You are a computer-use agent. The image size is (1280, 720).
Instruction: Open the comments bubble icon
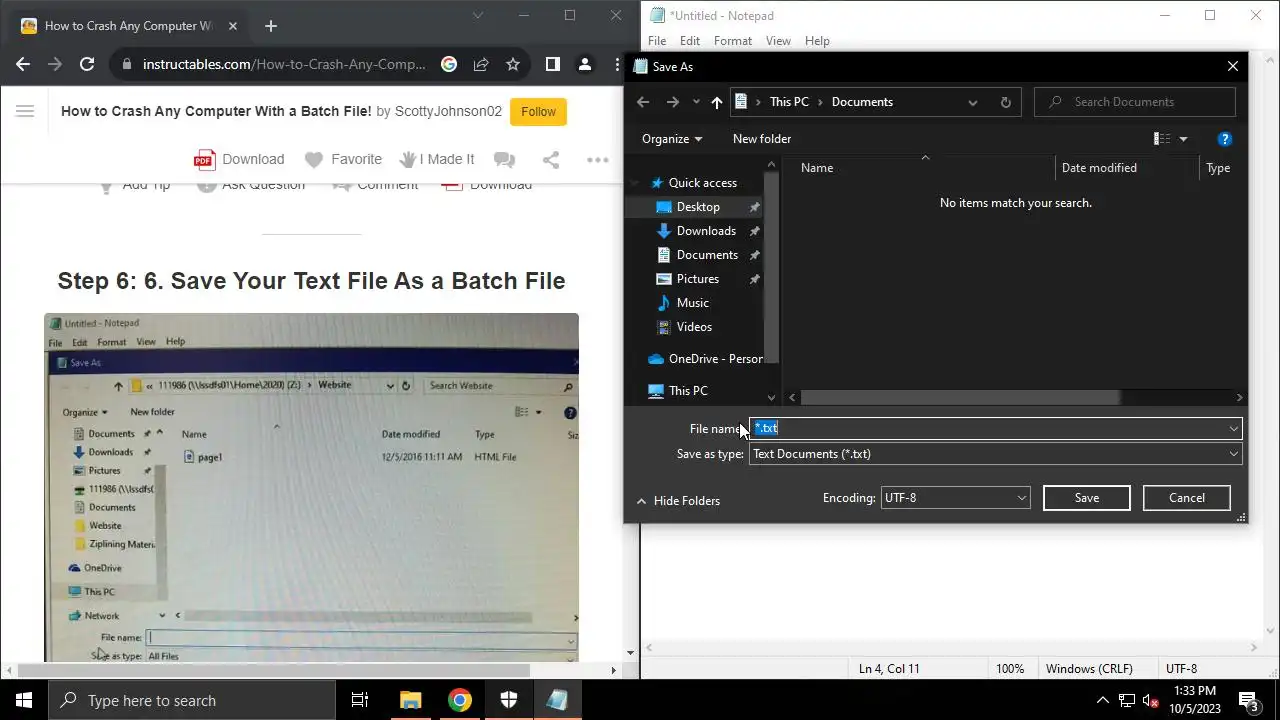tap(505, 160)
